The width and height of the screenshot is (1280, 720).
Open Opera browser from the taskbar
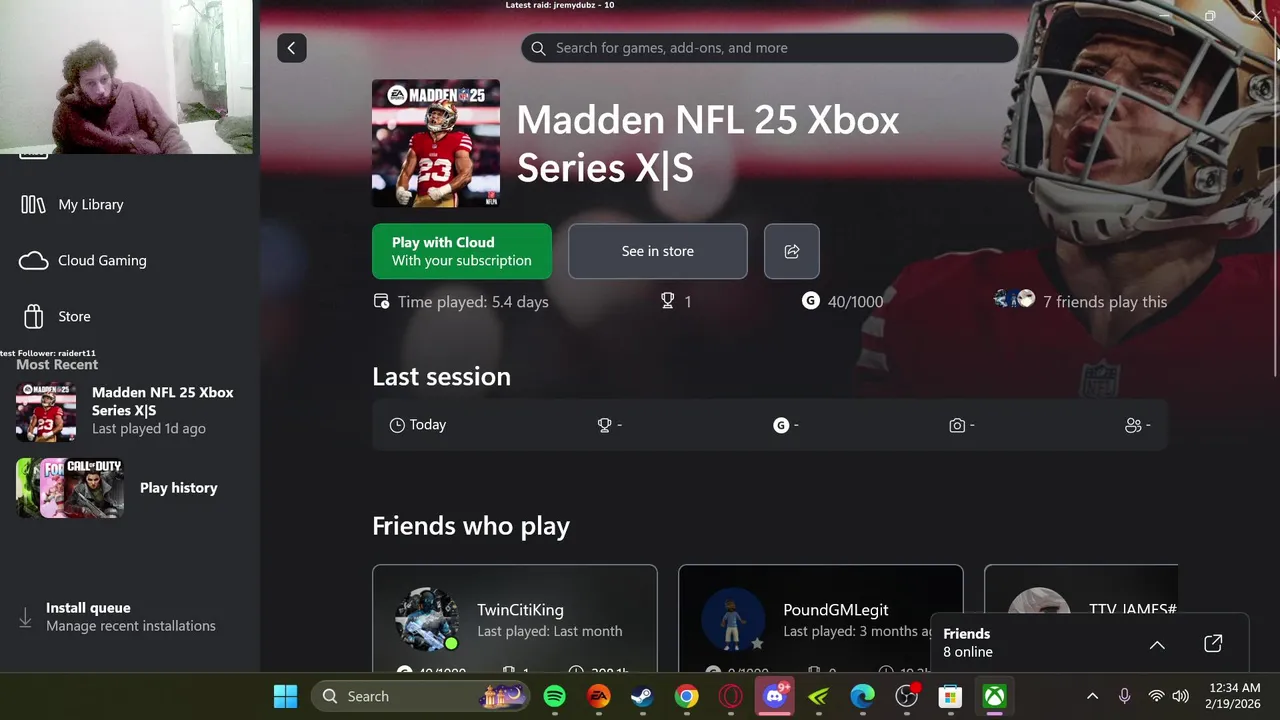pyautogui.click(x=731, y=696)
